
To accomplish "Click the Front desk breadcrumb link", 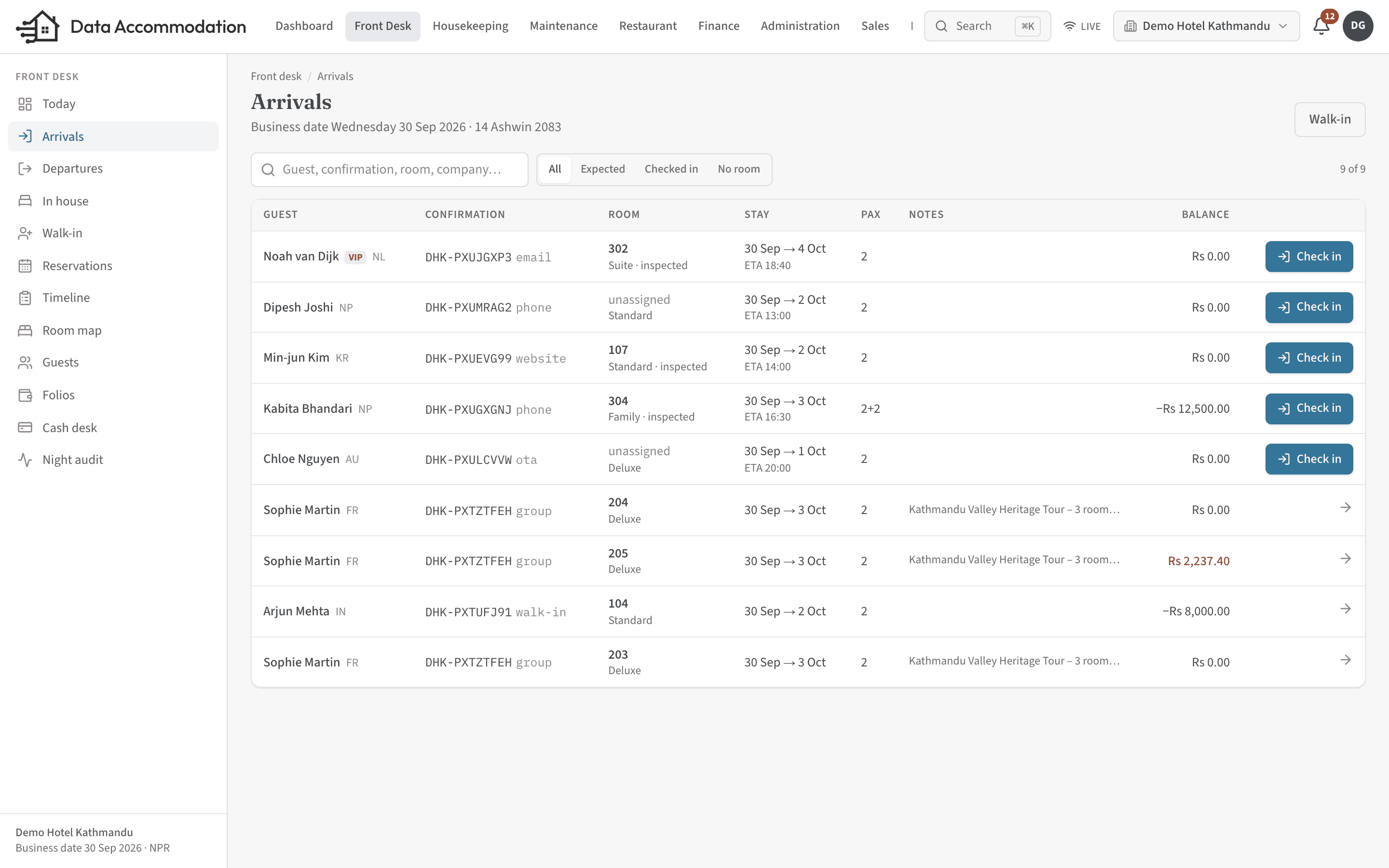I will [x=276, y=76].
